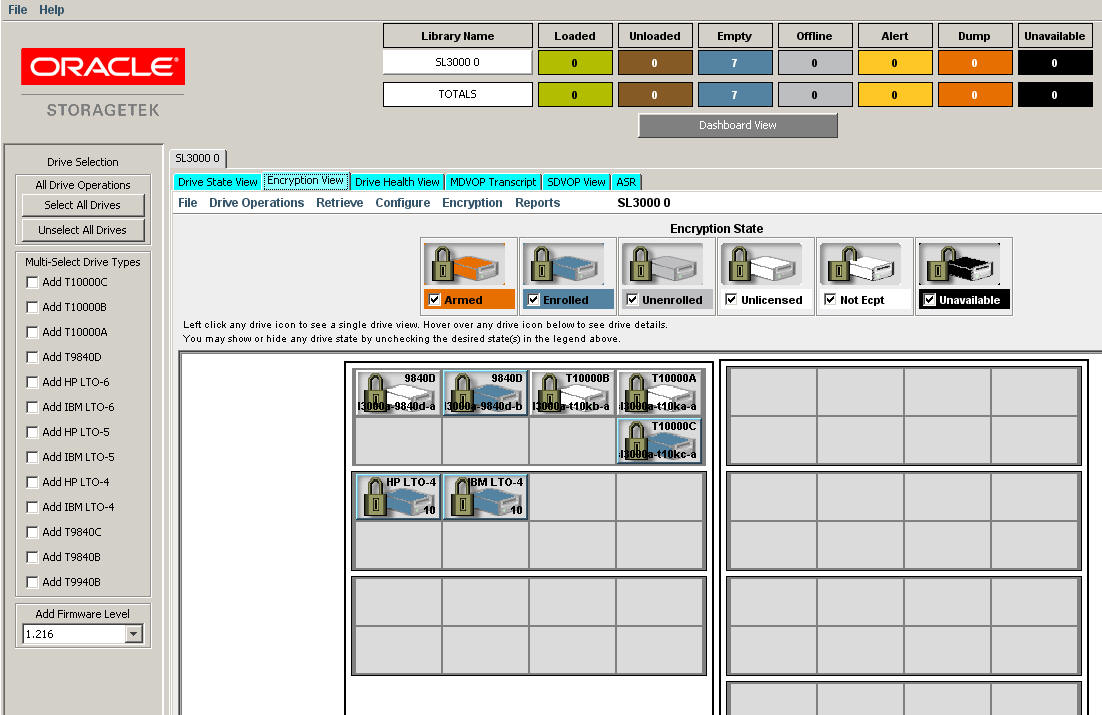
Task: Open the ASR tab
Action: (626, 182)
